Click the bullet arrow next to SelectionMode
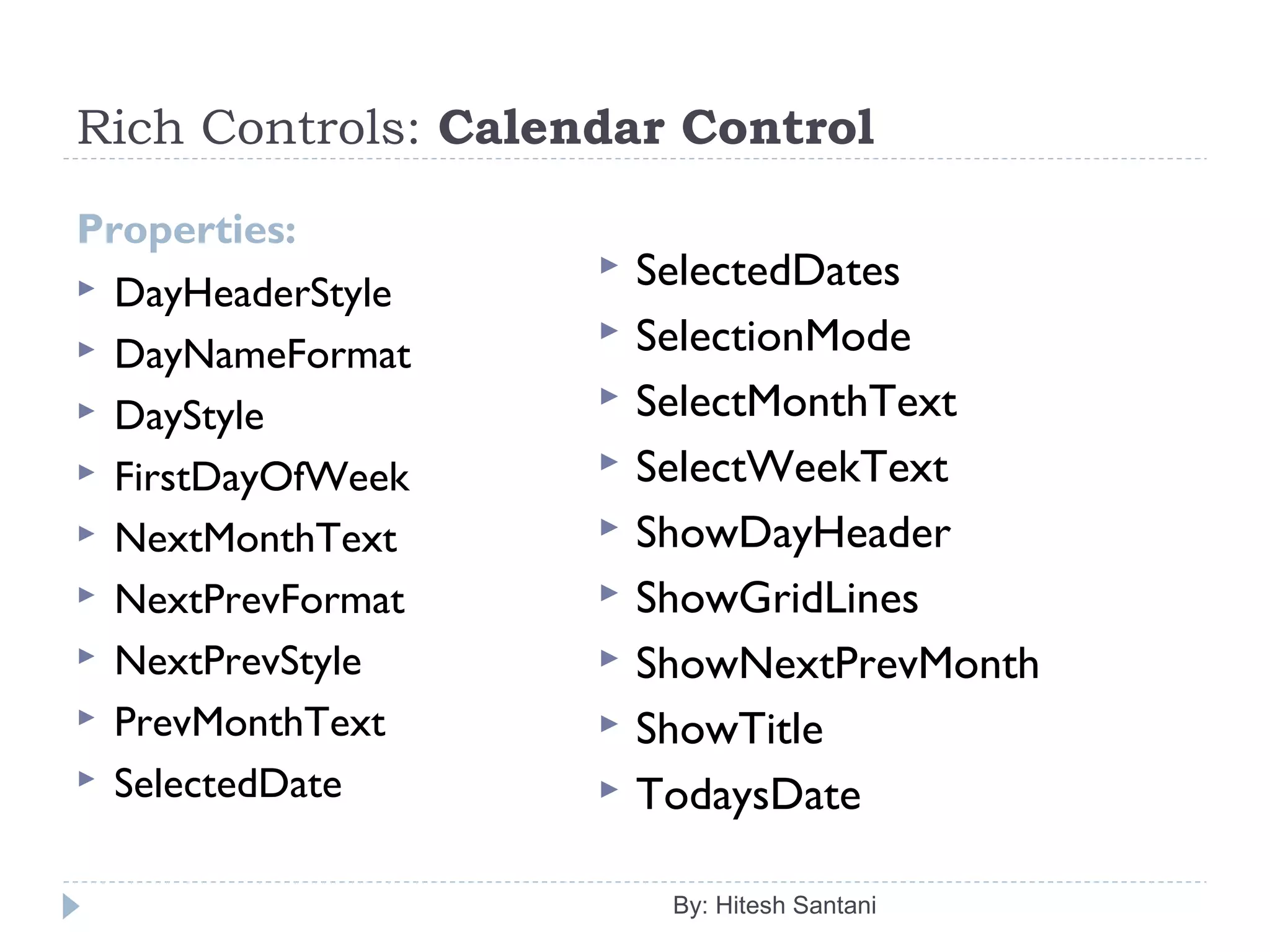Image resolution: width=1270 pixels, height=952 pixels. click(x=610, y=331)
